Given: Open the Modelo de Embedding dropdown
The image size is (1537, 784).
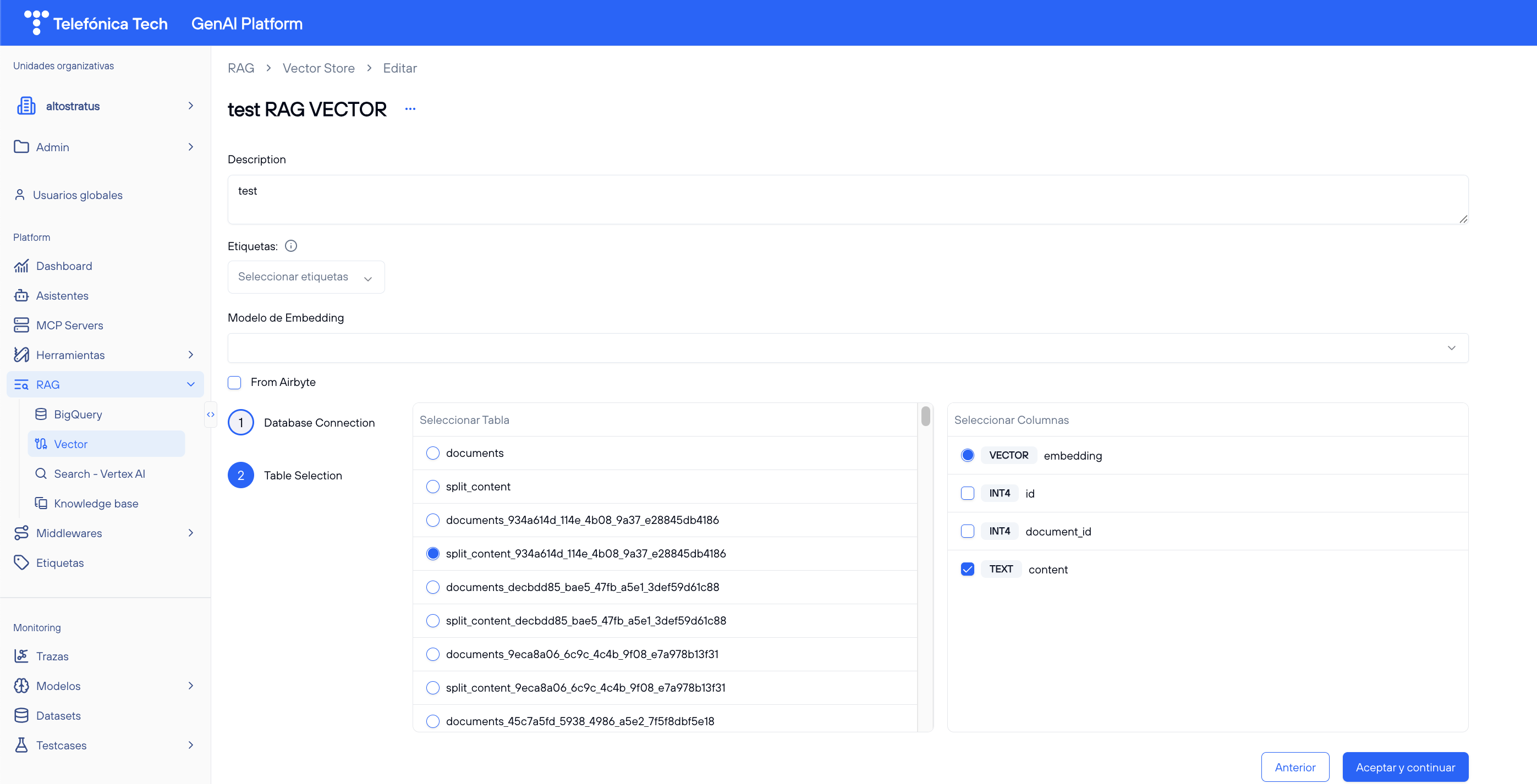Looking at the screenshot, I should pos(847,348).
